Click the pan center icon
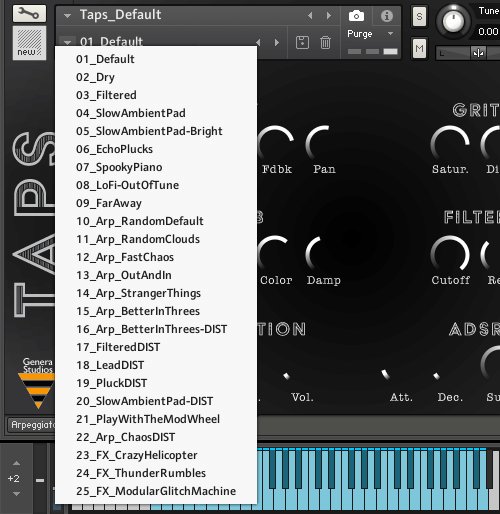Image resolution: width=500 pixels, height=514 pixels. pos(478,53)
